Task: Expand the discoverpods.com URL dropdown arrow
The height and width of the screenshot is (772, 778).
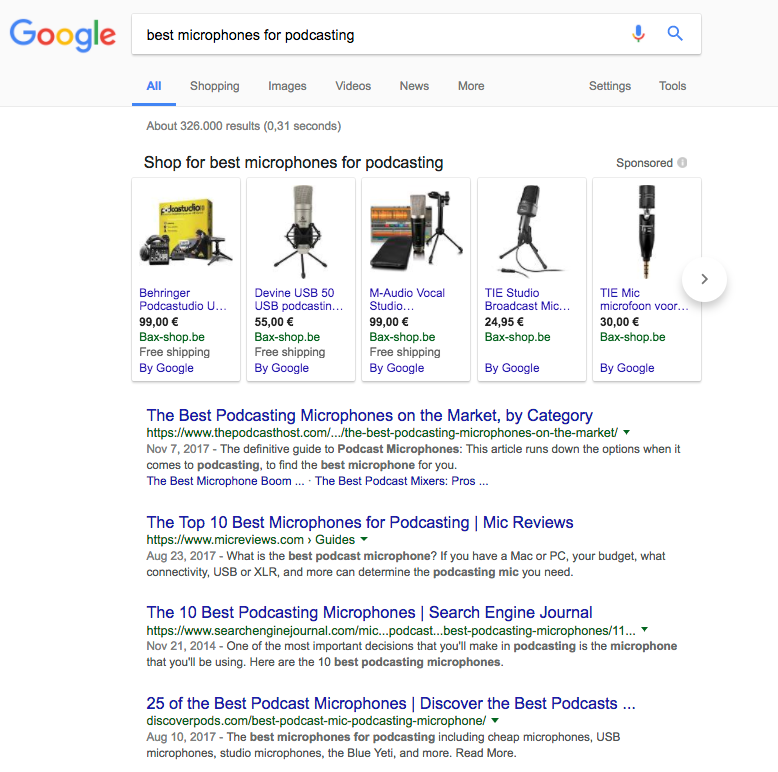Action: click(495, 720)
